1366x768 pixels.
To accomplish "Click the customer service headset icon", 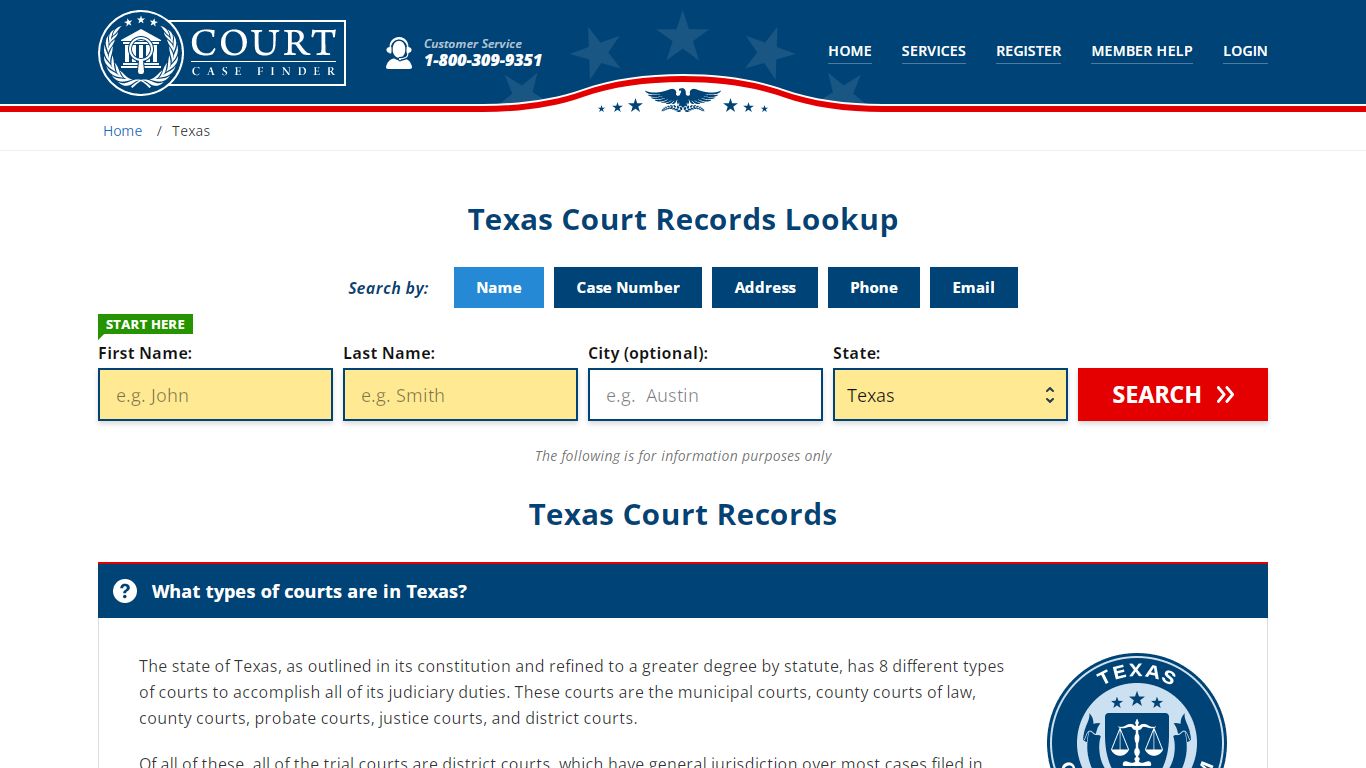I will (x=399, y=53).
